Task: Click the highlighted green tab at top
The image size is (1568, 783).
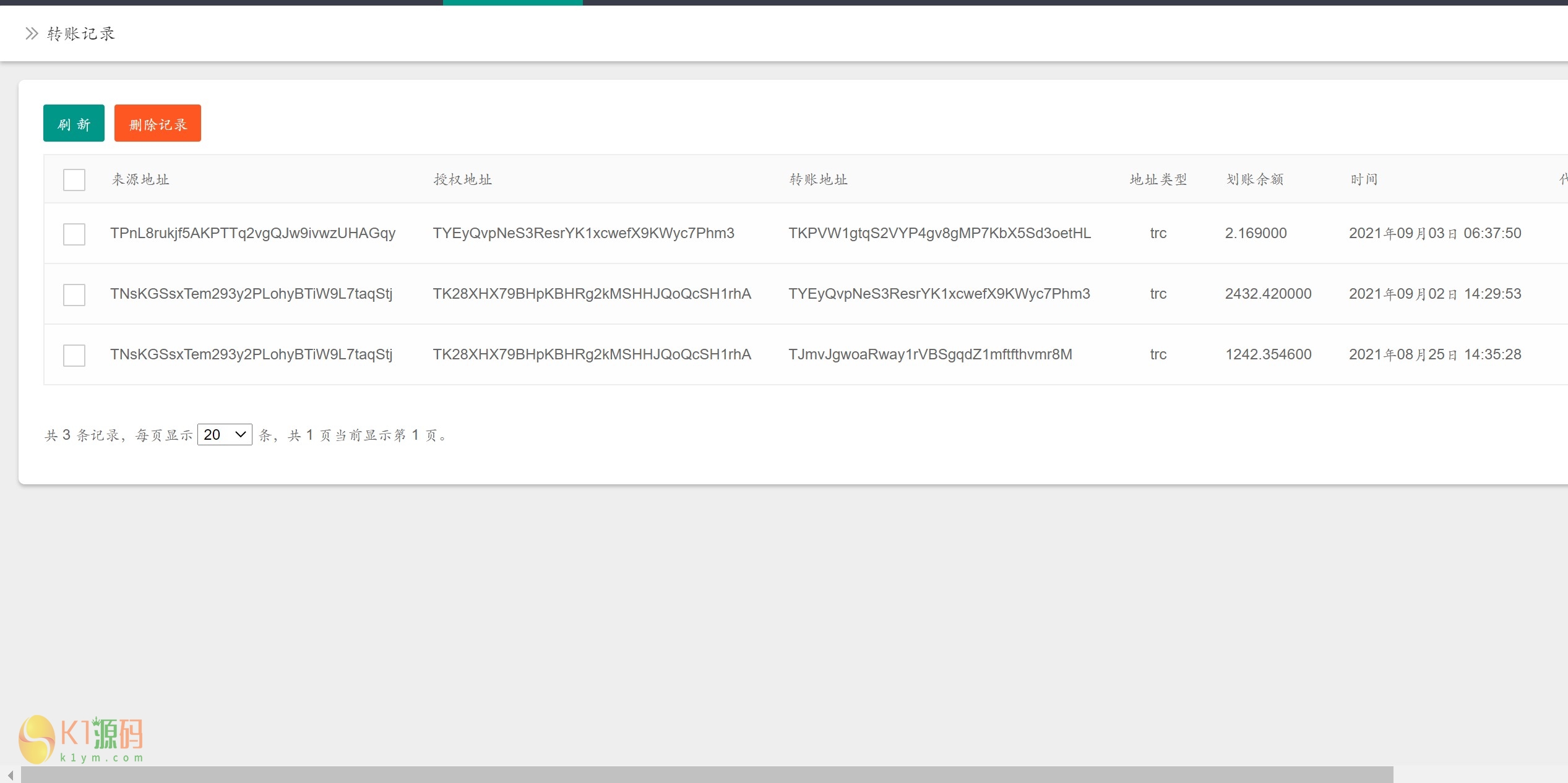Action: (x=512, y=2)
